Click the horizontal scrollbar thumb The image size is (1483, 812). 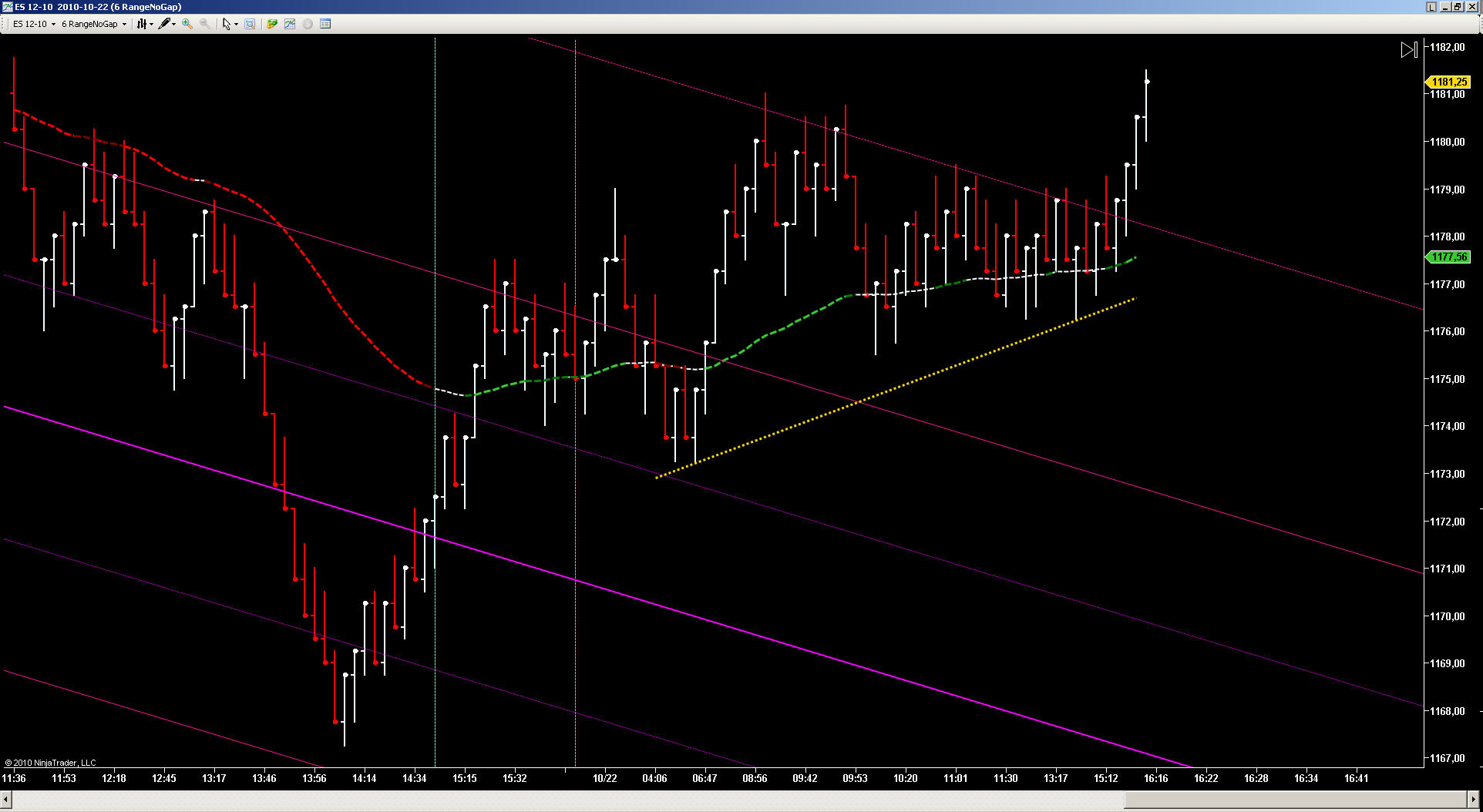tap(1296, 799)
